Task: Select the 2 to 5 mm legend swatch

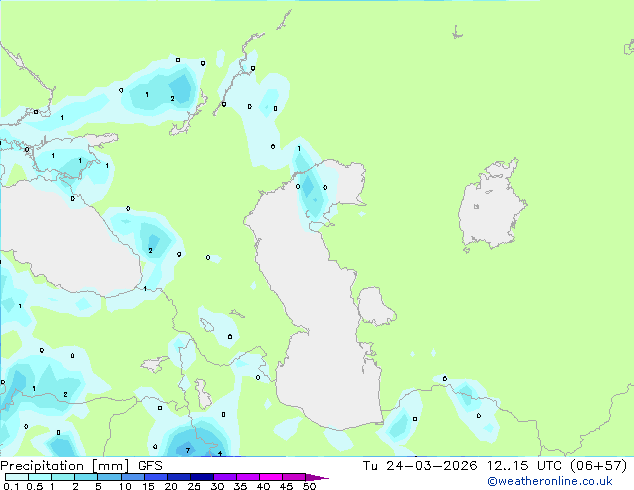Action: pyautogui.click(x=86, y=477)
